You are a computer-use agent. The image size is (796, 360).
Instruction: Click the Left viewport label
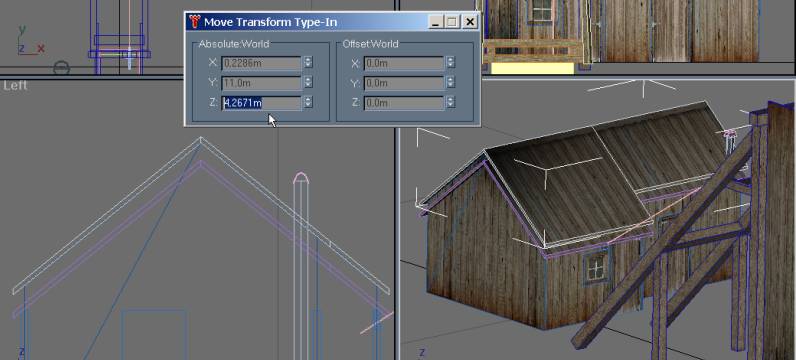(x=15, y=86)
